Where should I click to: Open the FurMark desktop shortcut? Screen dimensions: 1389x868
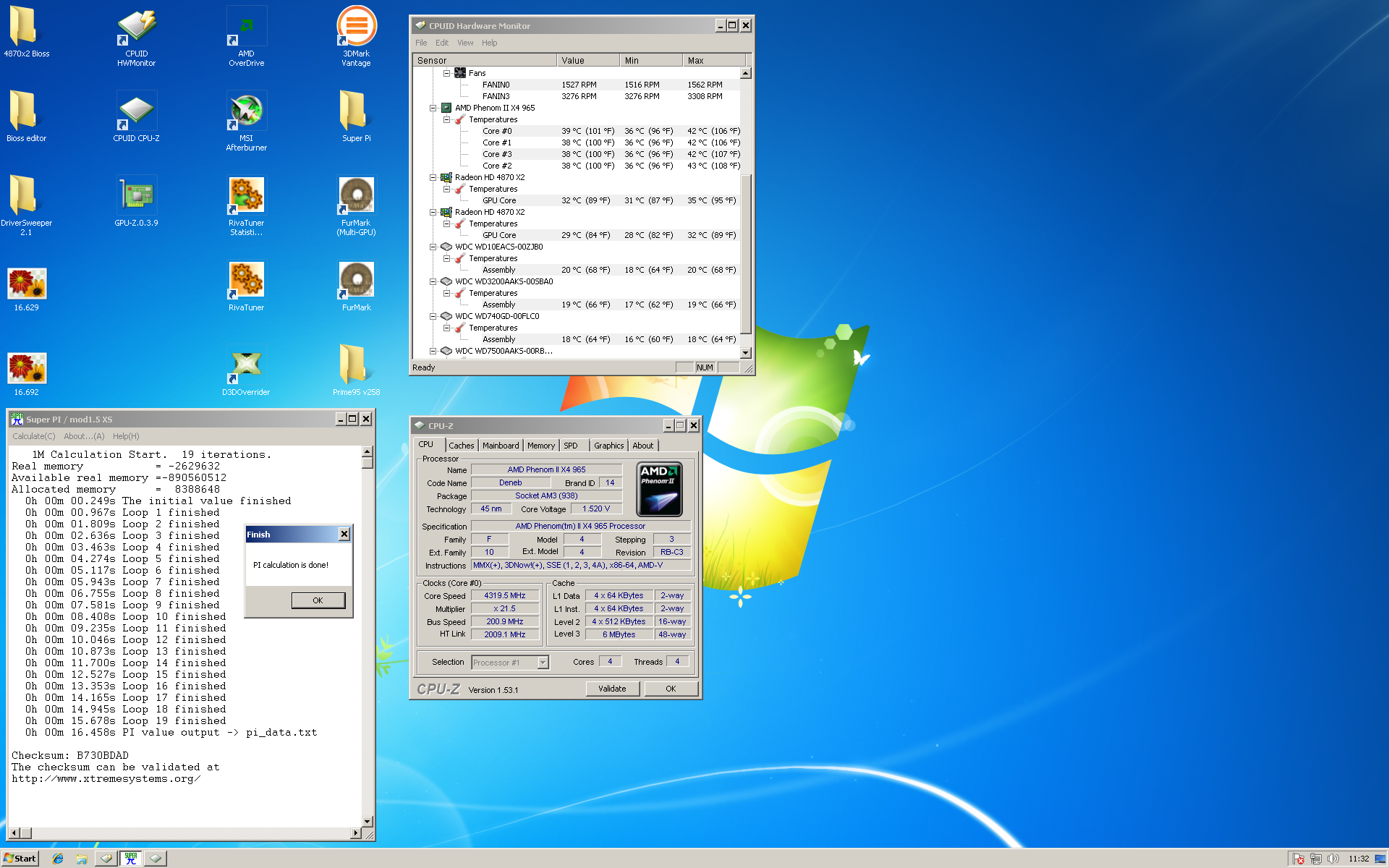tap(356, 286)
